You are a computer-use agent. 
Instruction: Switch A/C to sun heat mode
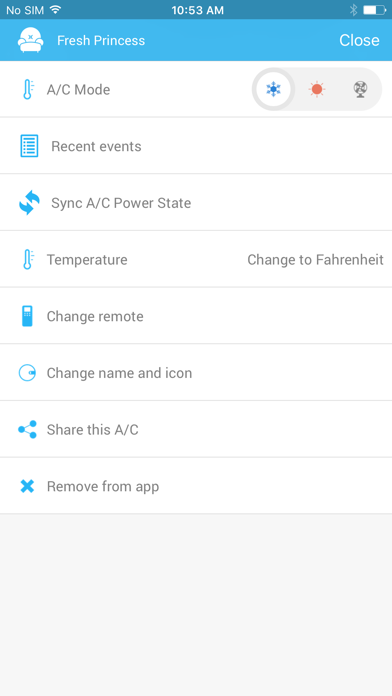[317, 89]
